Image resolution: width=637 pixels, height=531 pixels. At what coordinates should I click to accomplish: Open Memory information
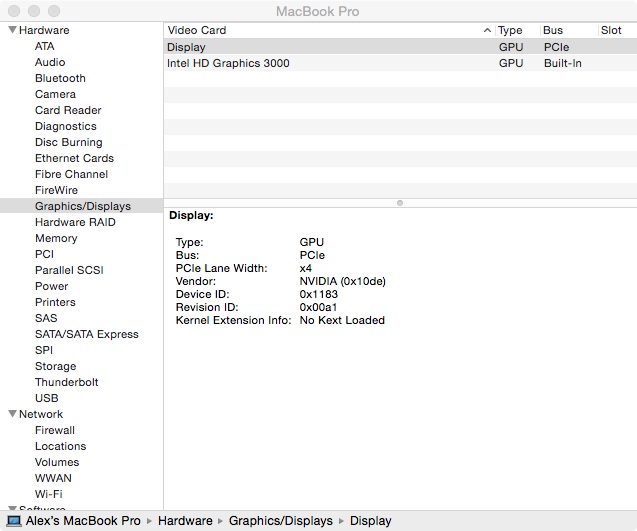[56, 238]
